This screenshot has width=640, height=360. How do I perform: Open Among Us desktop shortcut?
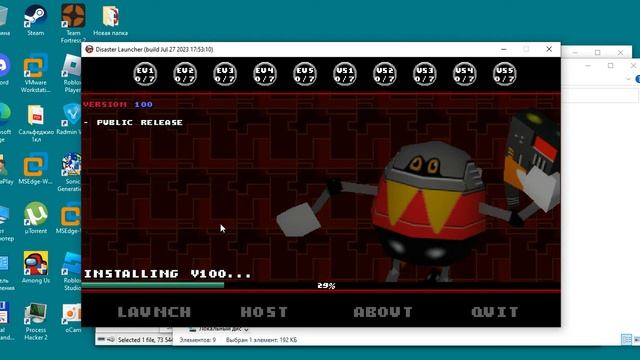36,268
